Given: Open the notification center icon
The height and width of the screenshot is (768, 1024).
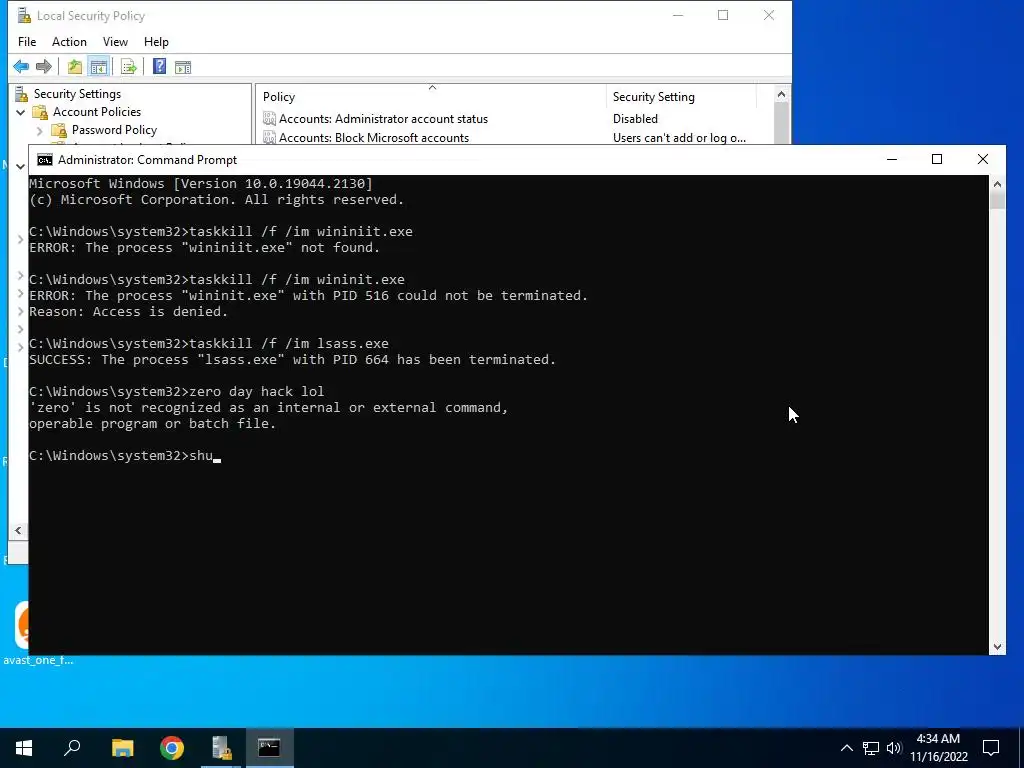Looking at the screenshot, I should pyautogui.click(x=991, y=748).
